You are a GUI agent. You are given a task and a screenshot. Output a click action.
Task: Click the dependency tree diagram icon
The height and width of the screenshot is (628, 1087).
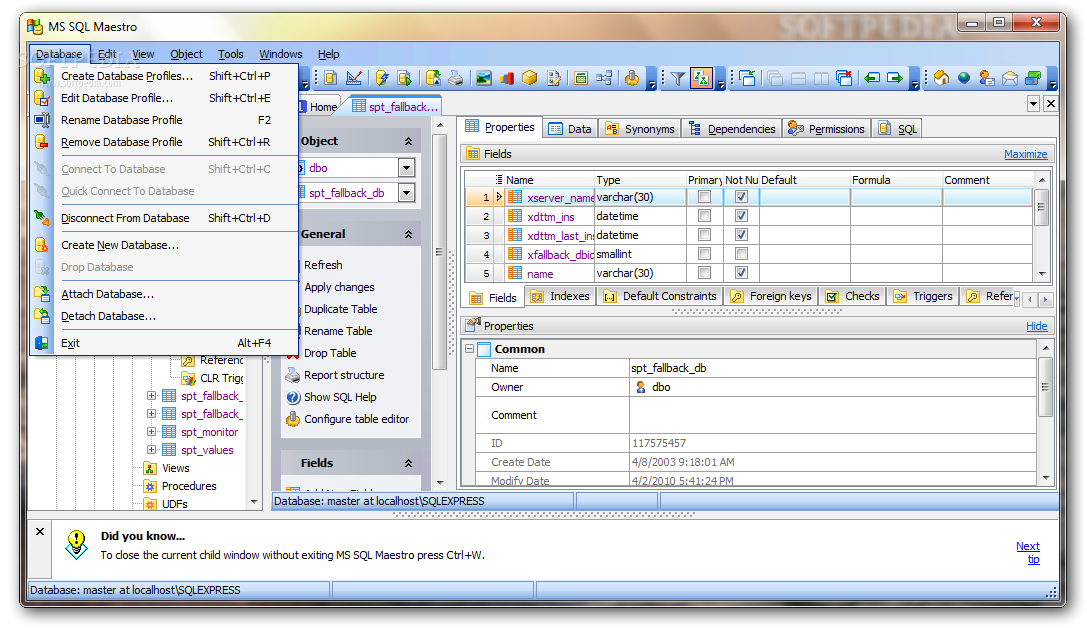coord(604,78)
